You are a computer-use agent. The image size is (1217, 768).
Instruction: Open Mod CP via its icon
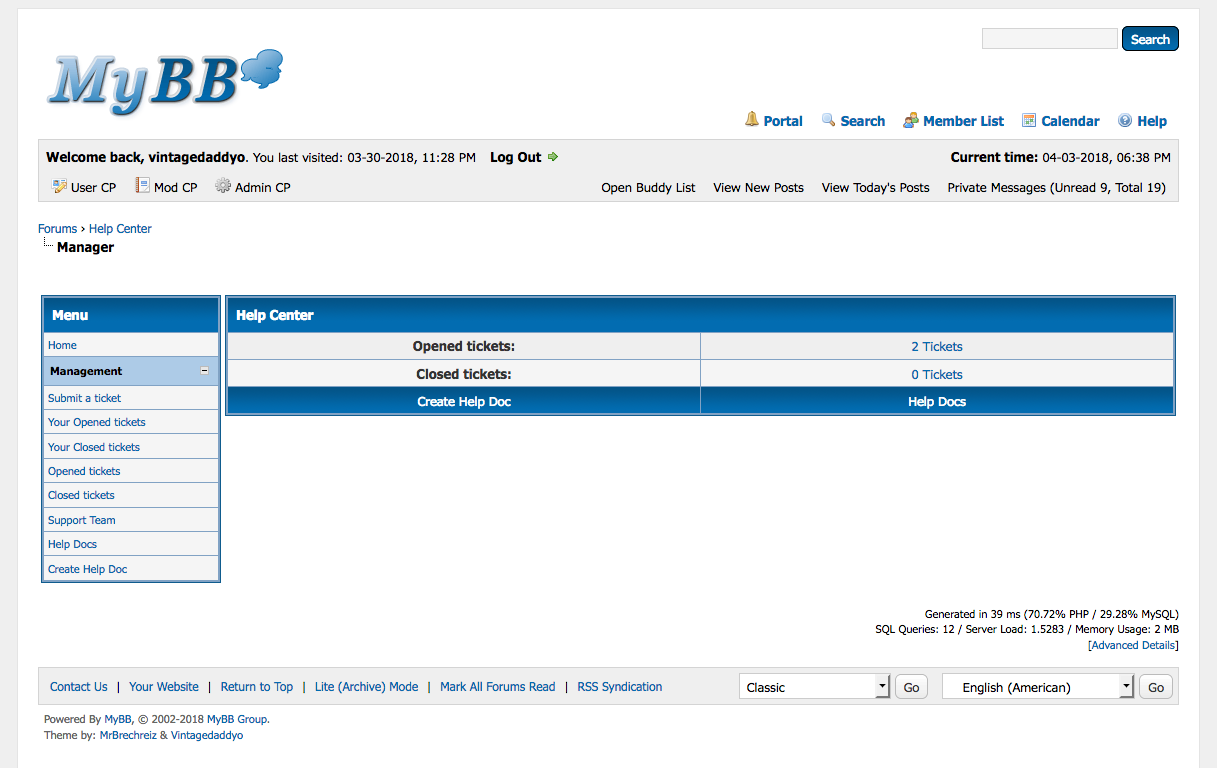[x=142, y=186]
